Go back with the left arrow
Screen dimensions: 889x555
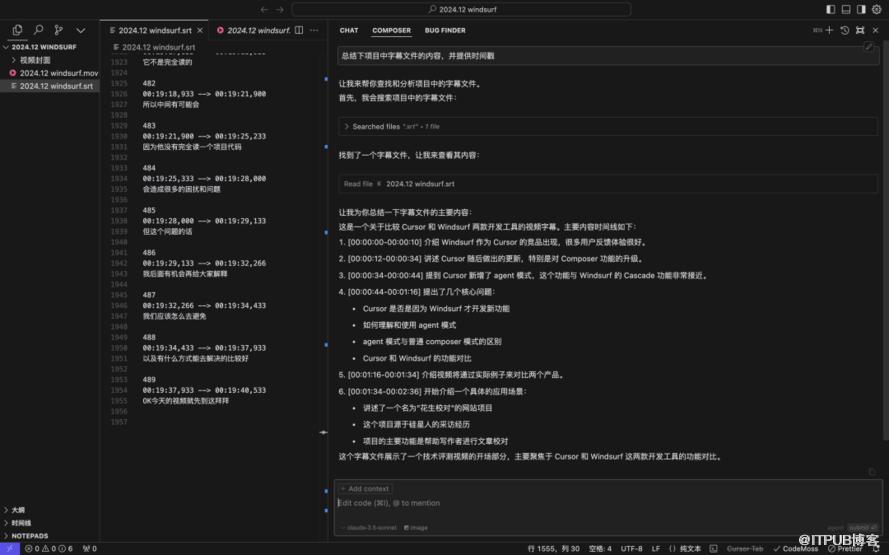(264, 9)
